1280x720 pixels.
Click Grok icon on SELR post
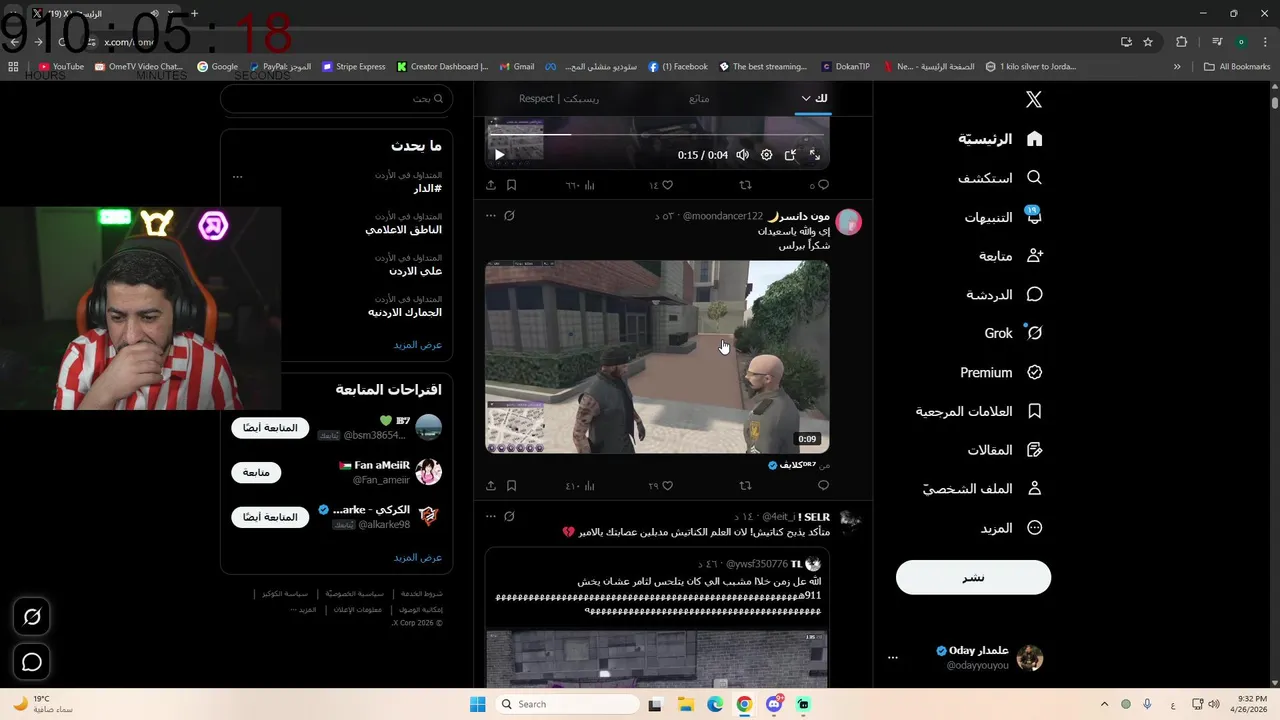pos(509,517)
